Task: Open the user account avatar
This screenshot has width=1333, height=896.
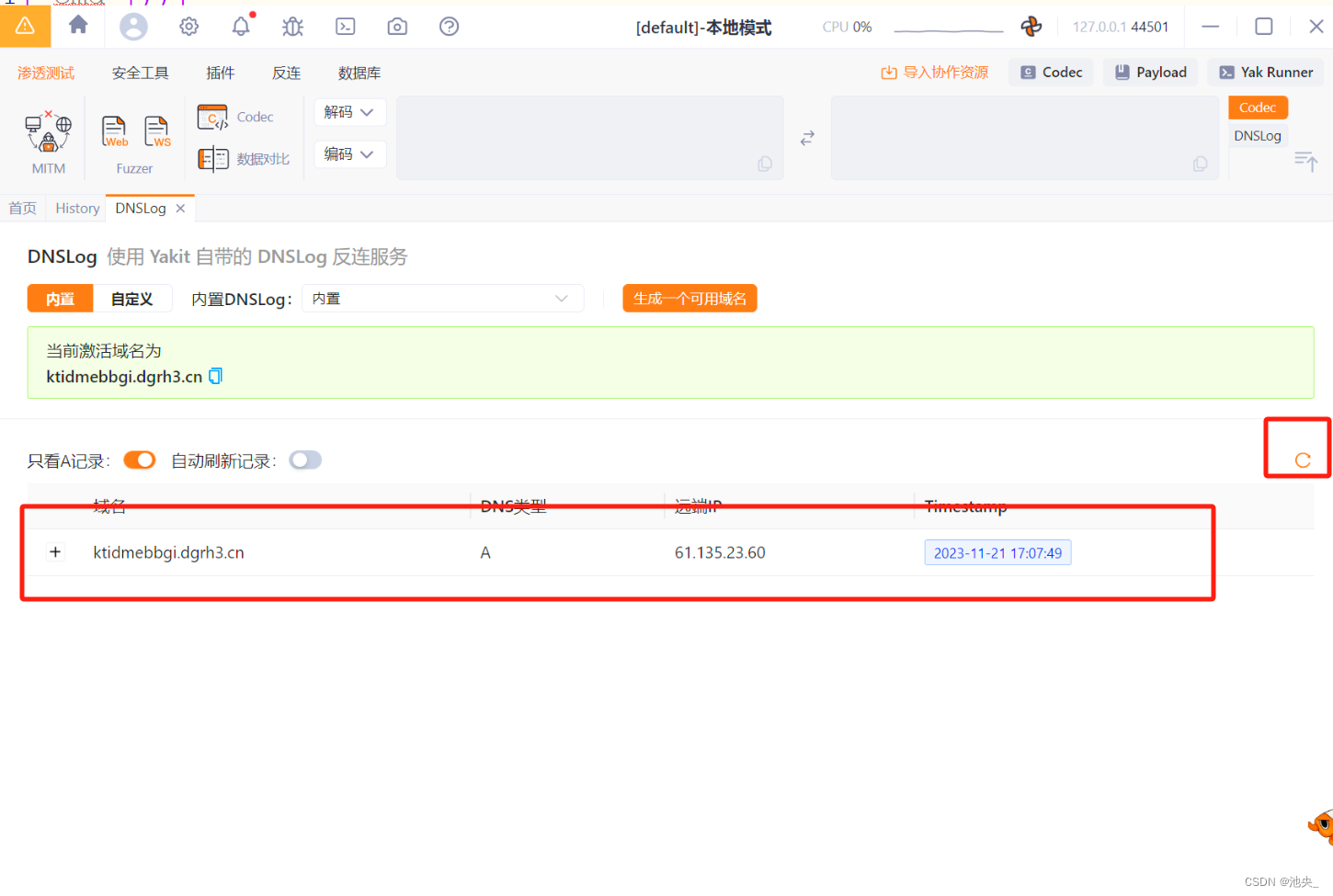Action: point(133,27)
